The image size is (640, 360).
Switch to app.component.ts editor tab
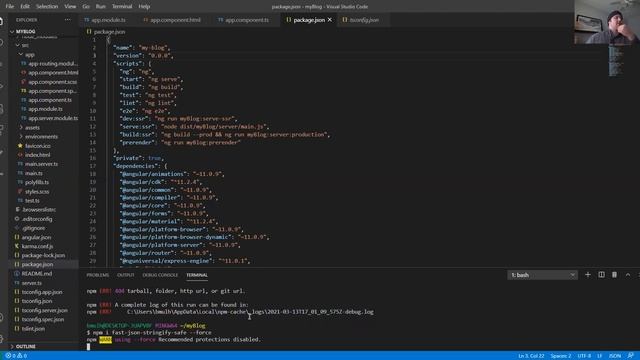click(246, 20)
